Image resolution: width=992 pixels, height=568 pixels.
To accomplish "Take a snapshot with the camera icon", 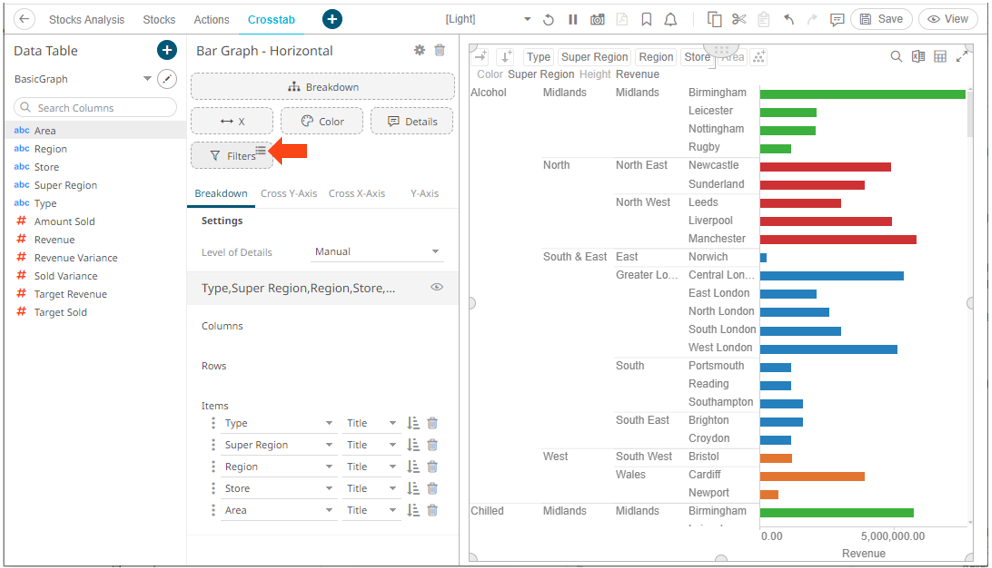I will click(x=597, y=19).
